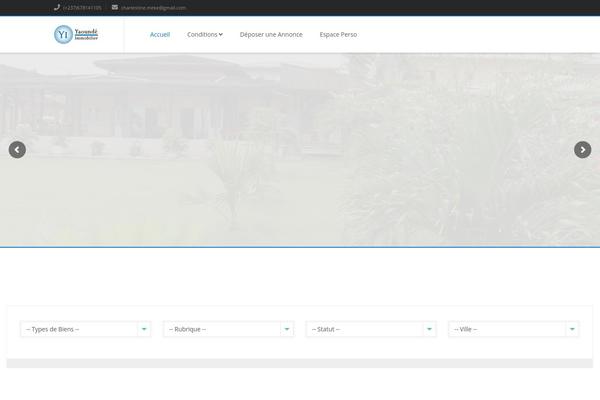Click the Yaoundé Immobilier logo

76,34
